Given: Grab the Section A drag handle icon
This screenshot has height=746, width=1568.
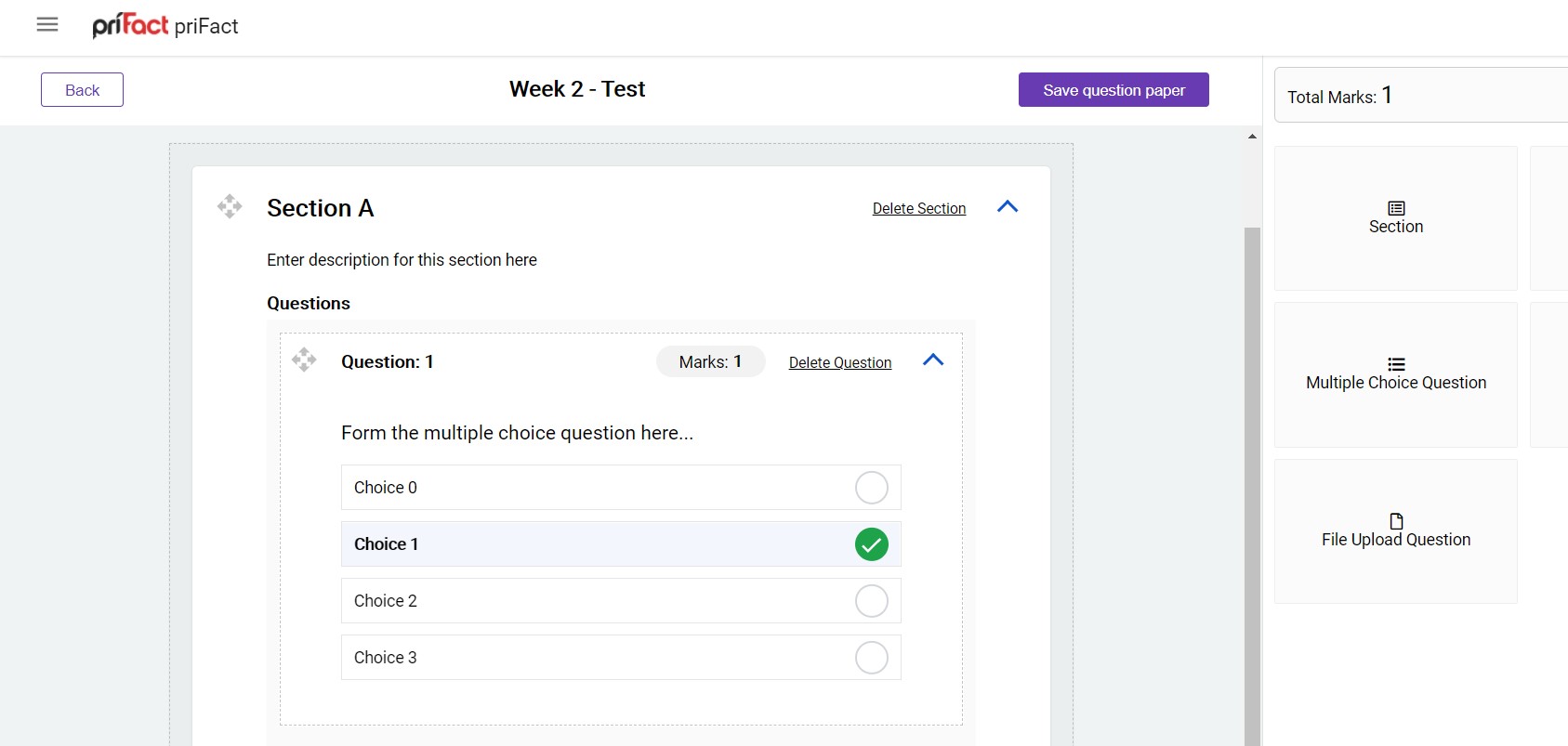Looking at the screenshot, I should click(x=230, y=206).
